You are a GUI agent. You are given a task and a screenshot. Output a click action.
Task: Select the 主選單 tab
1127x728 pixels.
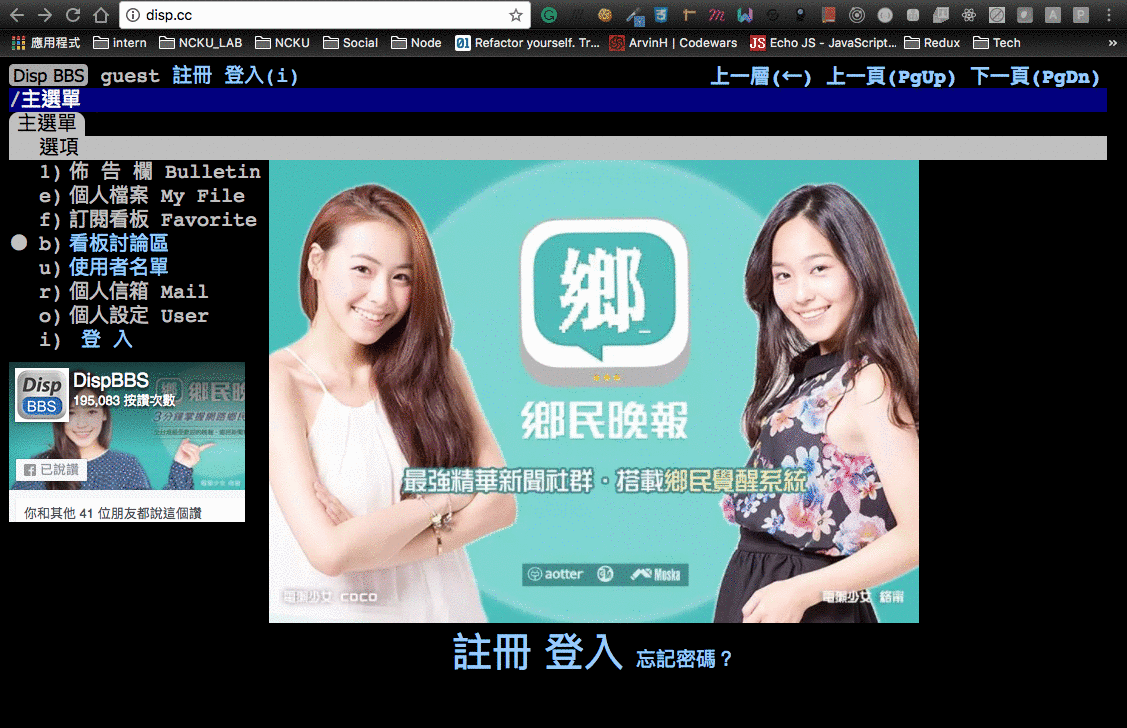tap(47, 123)
